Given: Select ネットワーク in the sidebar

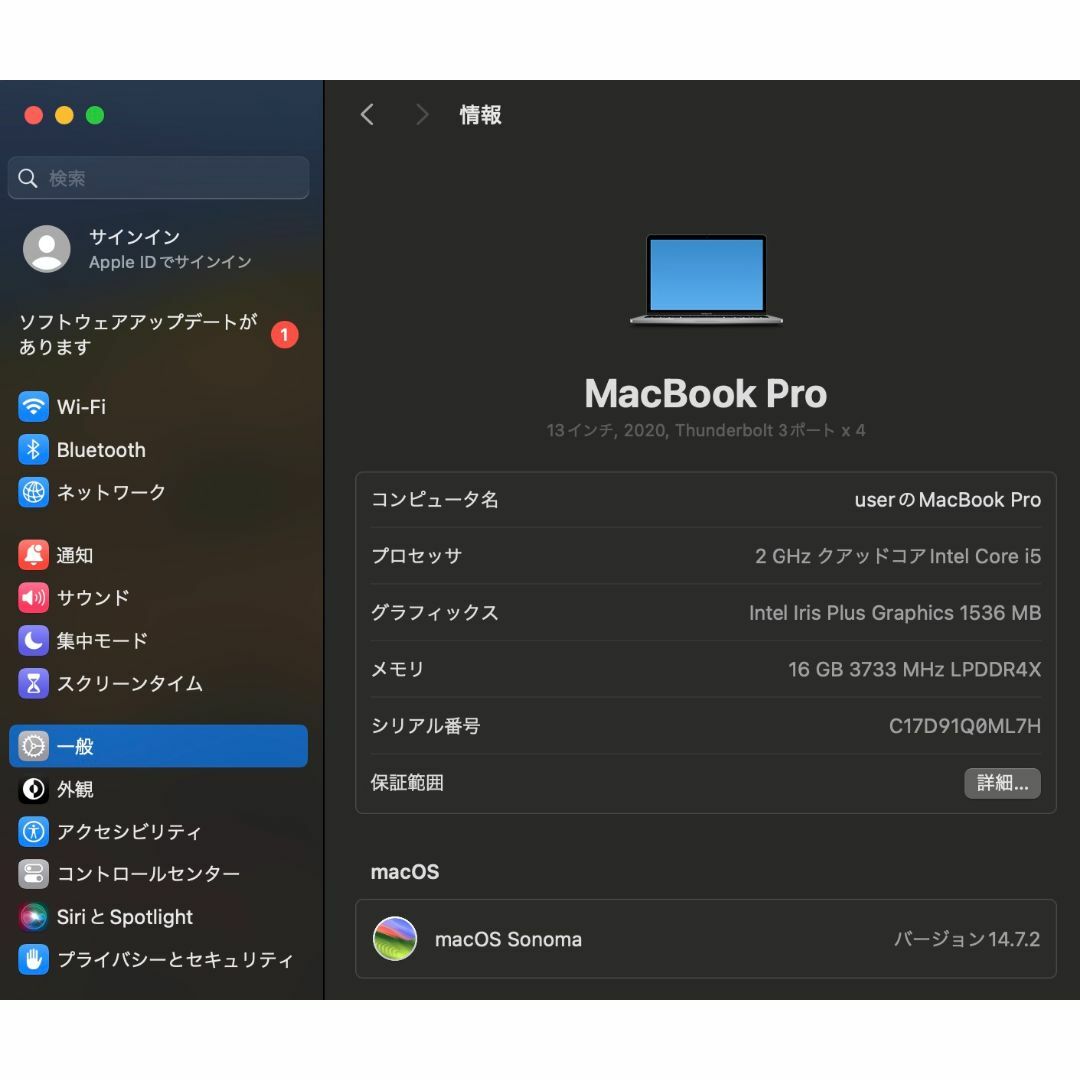Looking at the screenshot, I should pyautogui.click(x=158, y=492).
